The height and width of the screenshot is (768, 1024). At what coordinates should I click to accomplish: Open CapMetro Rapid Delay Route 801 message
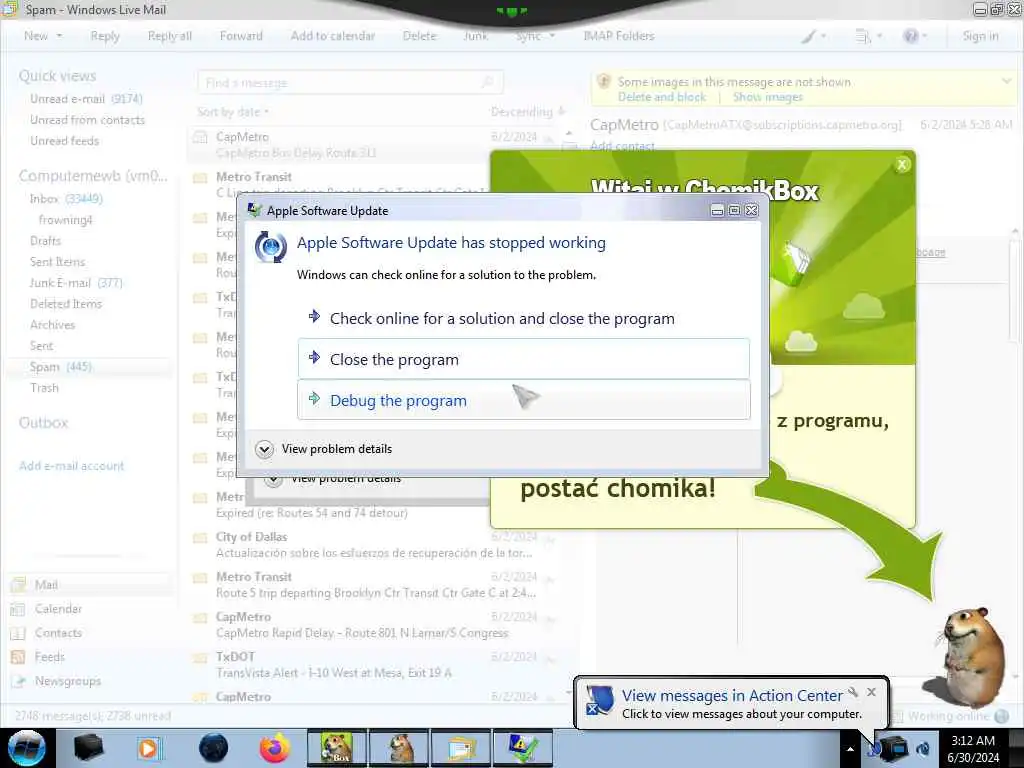click(376, 625)
